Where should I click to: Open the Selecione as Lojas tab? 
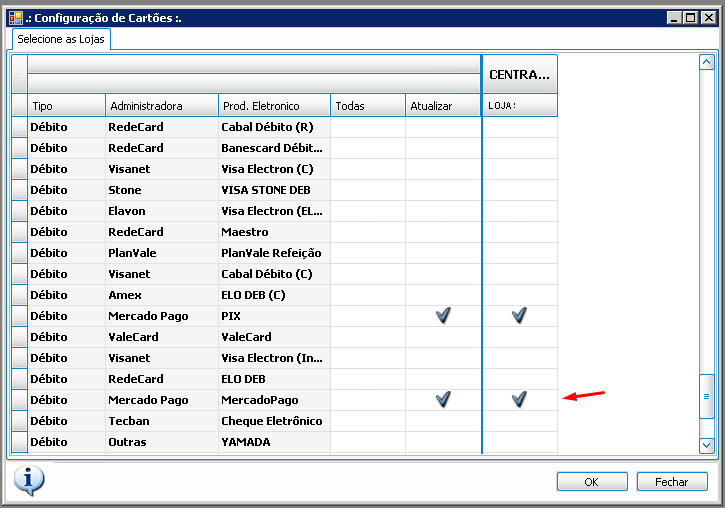point(61,39)
